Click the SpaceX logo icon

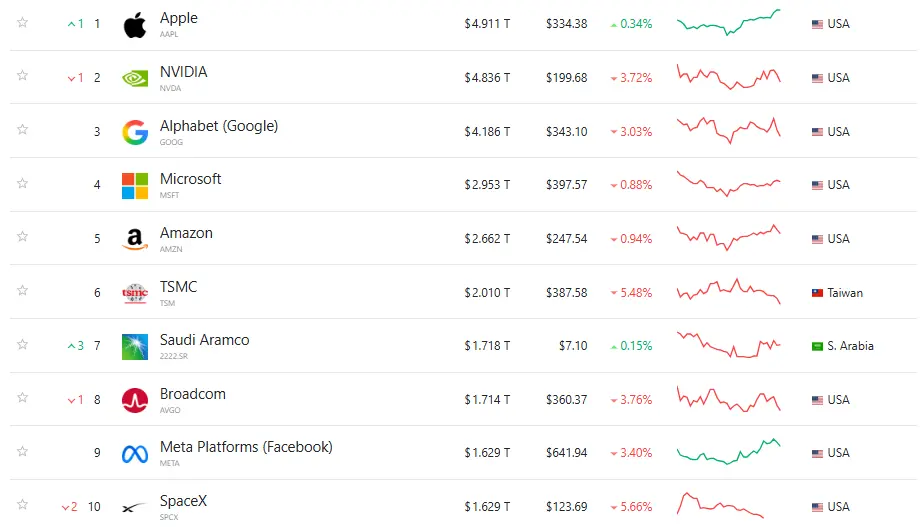pos(134,508)
